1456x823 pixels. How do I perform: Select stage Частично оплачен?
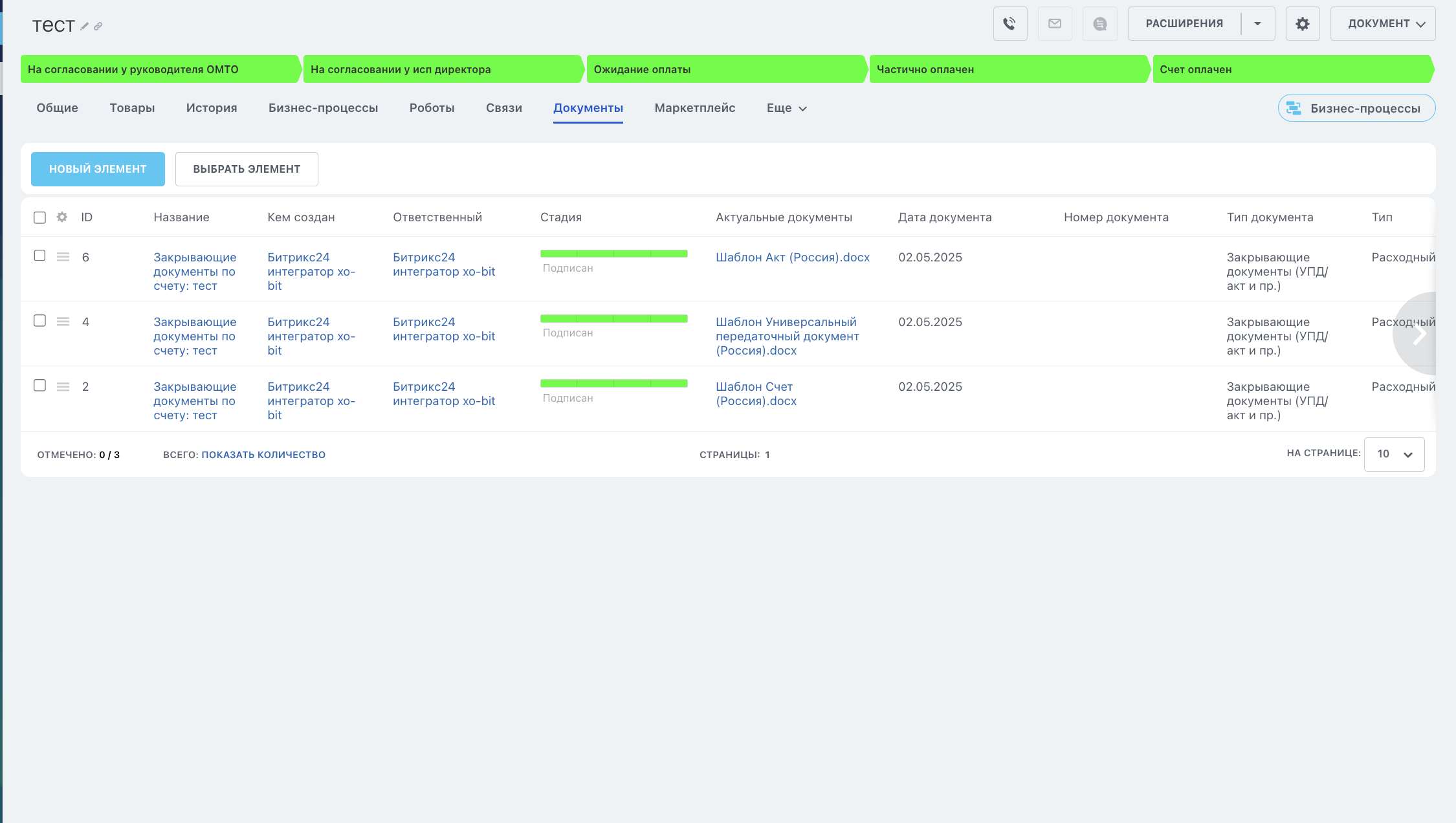[1009, 69]
